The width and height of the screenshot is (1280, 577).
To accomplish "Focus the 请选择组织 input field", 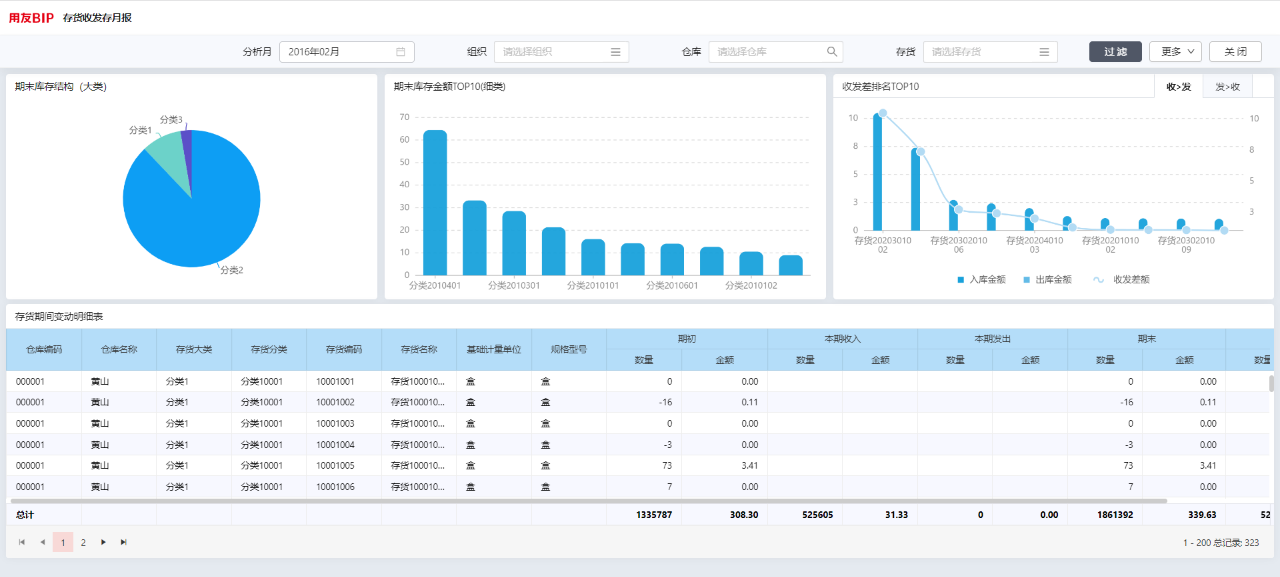I will 561,52.
